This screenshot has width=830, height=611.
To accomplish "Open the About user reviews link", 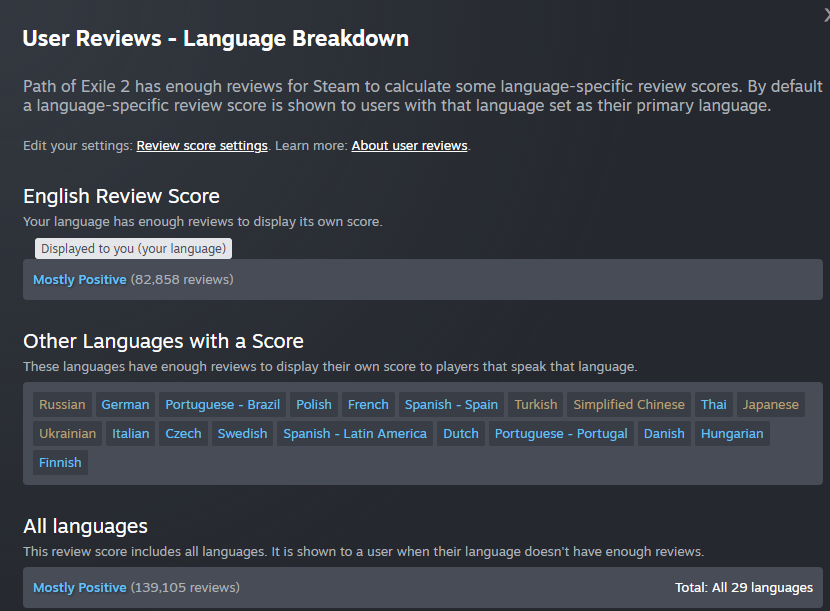I will pos(409,146).
